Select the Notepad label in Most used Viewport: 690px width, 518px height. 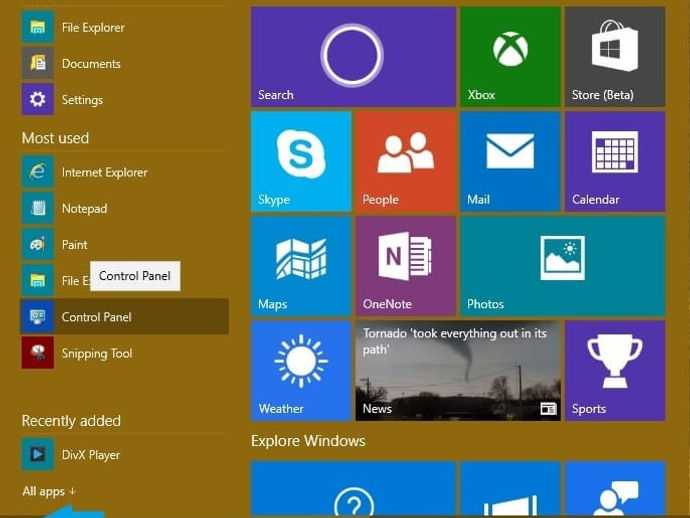[84, 208]
